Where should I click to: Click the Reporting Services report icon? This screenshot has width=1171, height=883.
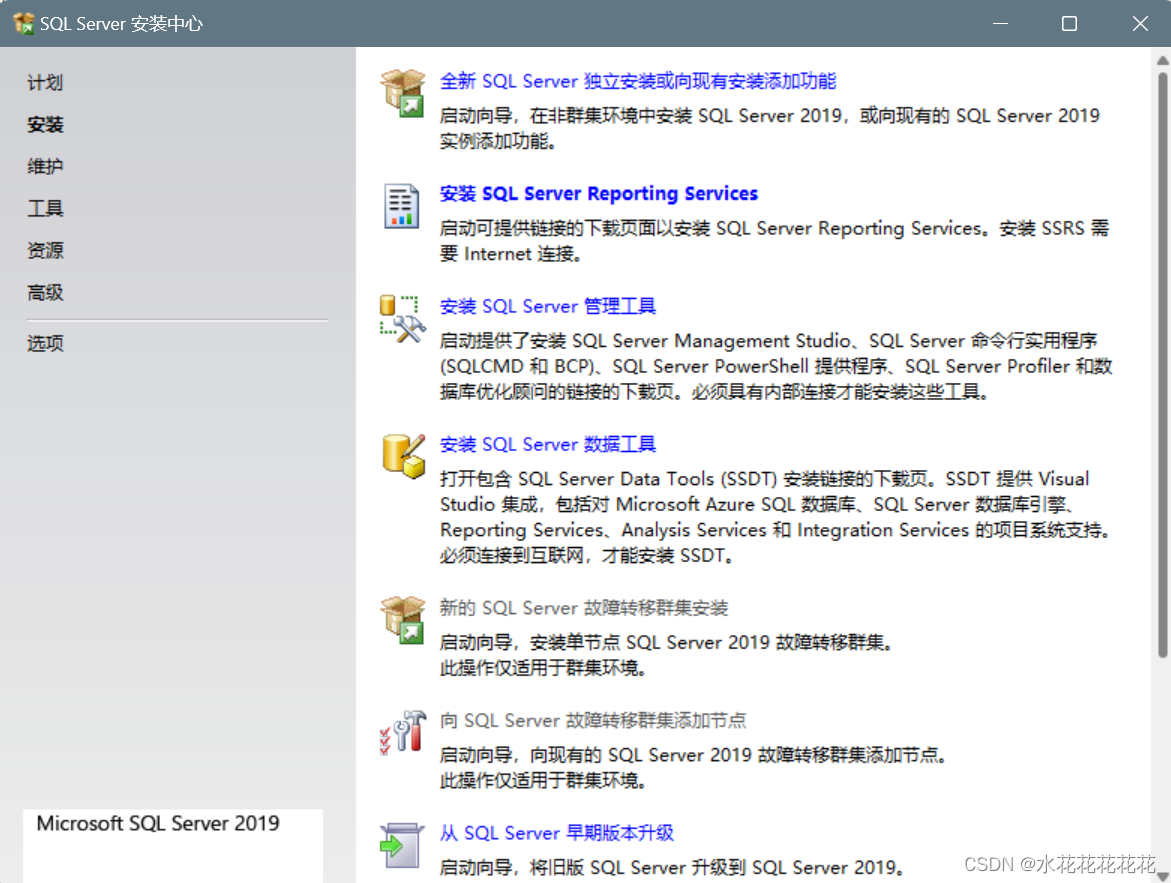401,205
